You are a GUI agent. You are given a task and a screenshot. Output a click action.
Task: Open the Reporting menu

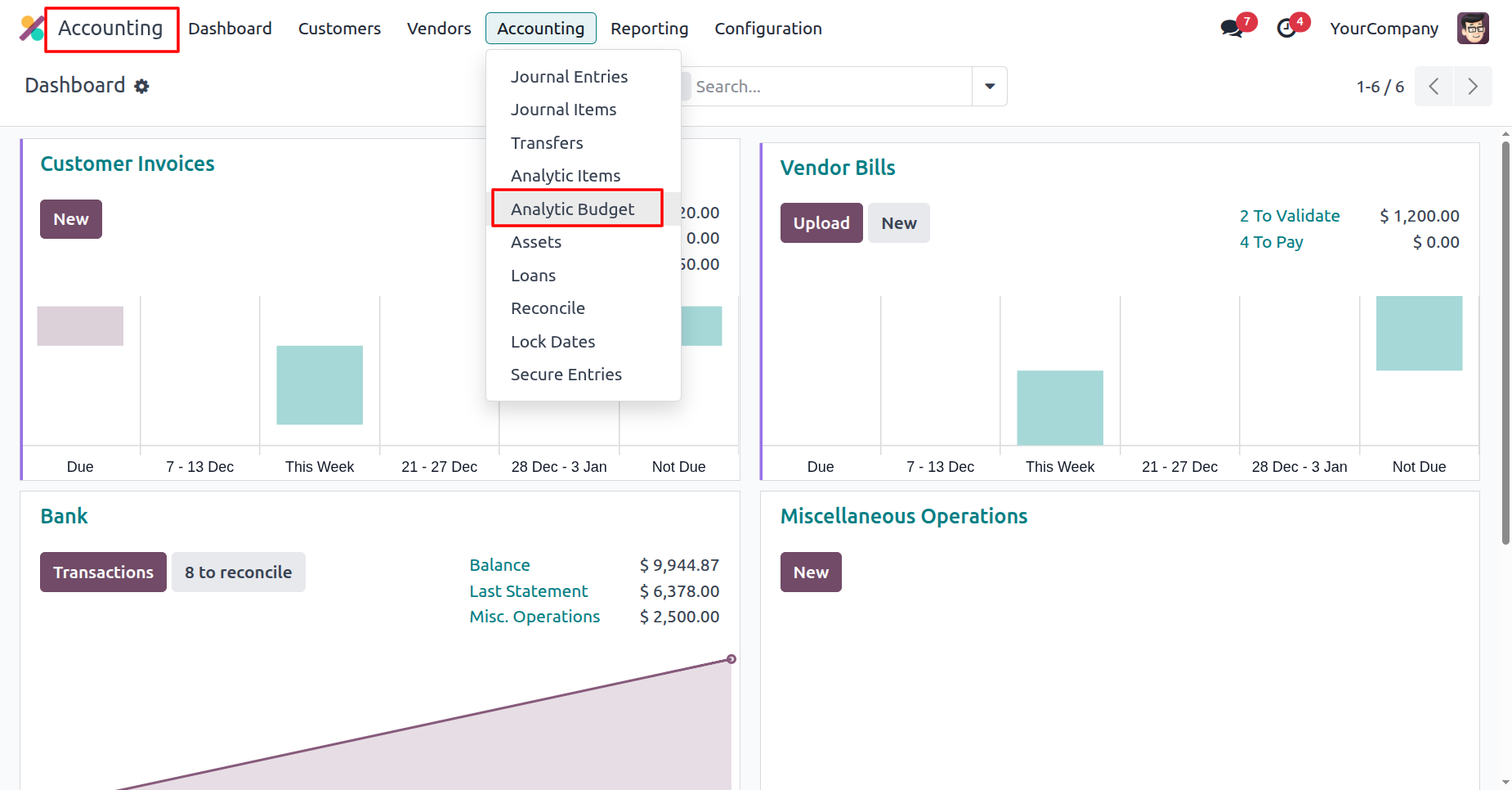649,29
